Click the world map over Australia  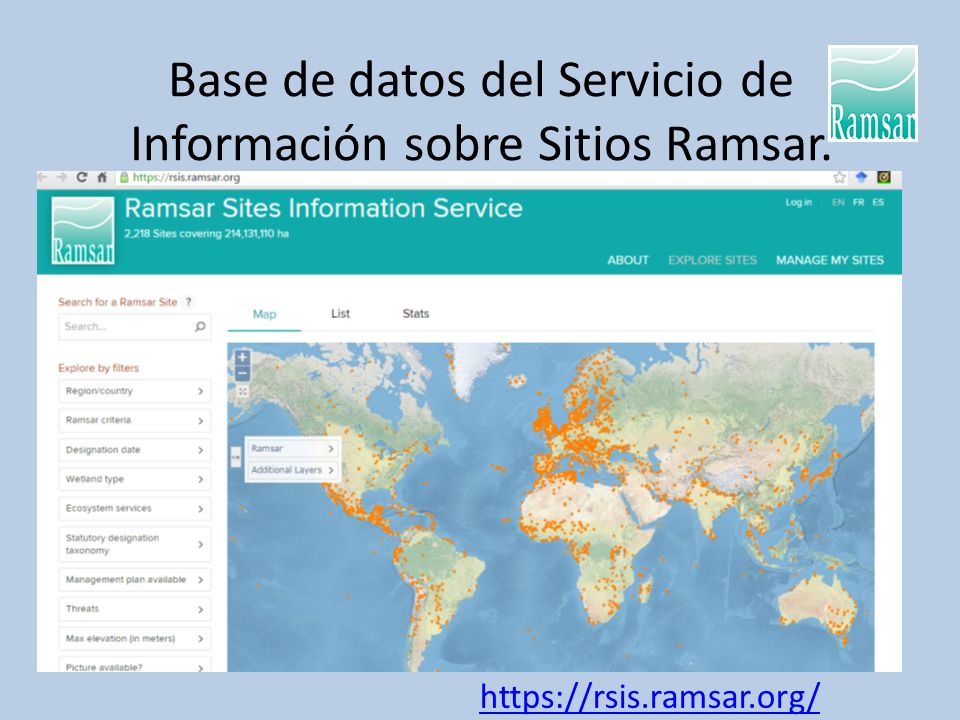(x=817, y=606)
